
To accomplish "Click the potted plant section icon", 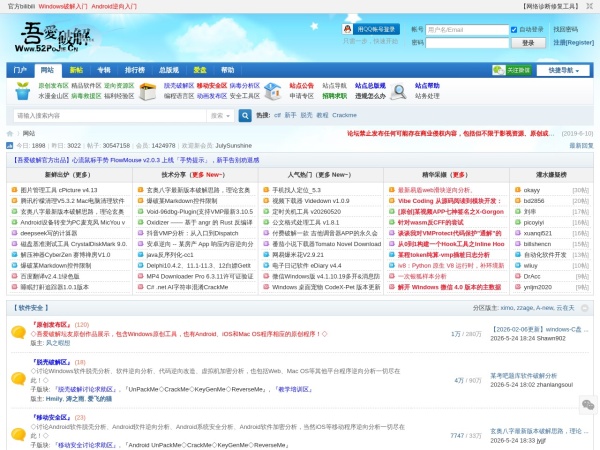I will point(23,91).
